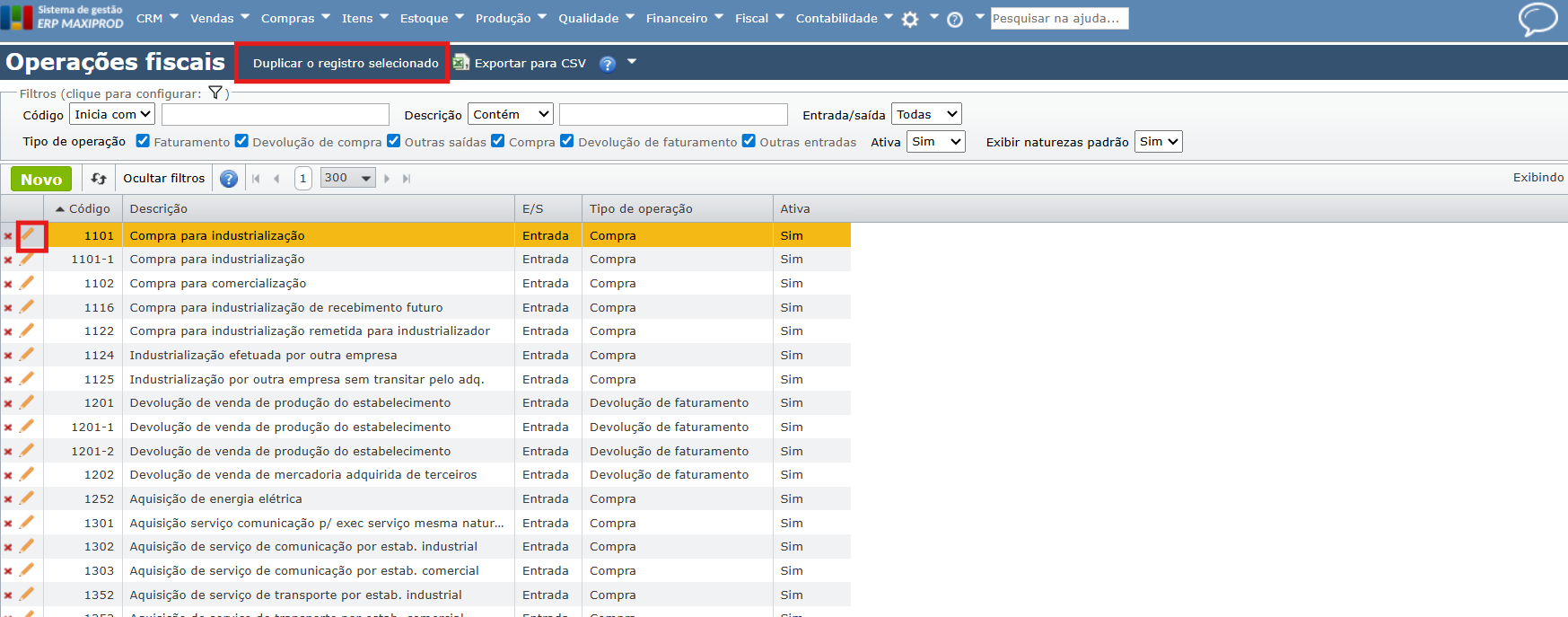The width and height of the screenshot is (1568, 617).
Task: Click the green Novo button
Action: pos(41,179)
